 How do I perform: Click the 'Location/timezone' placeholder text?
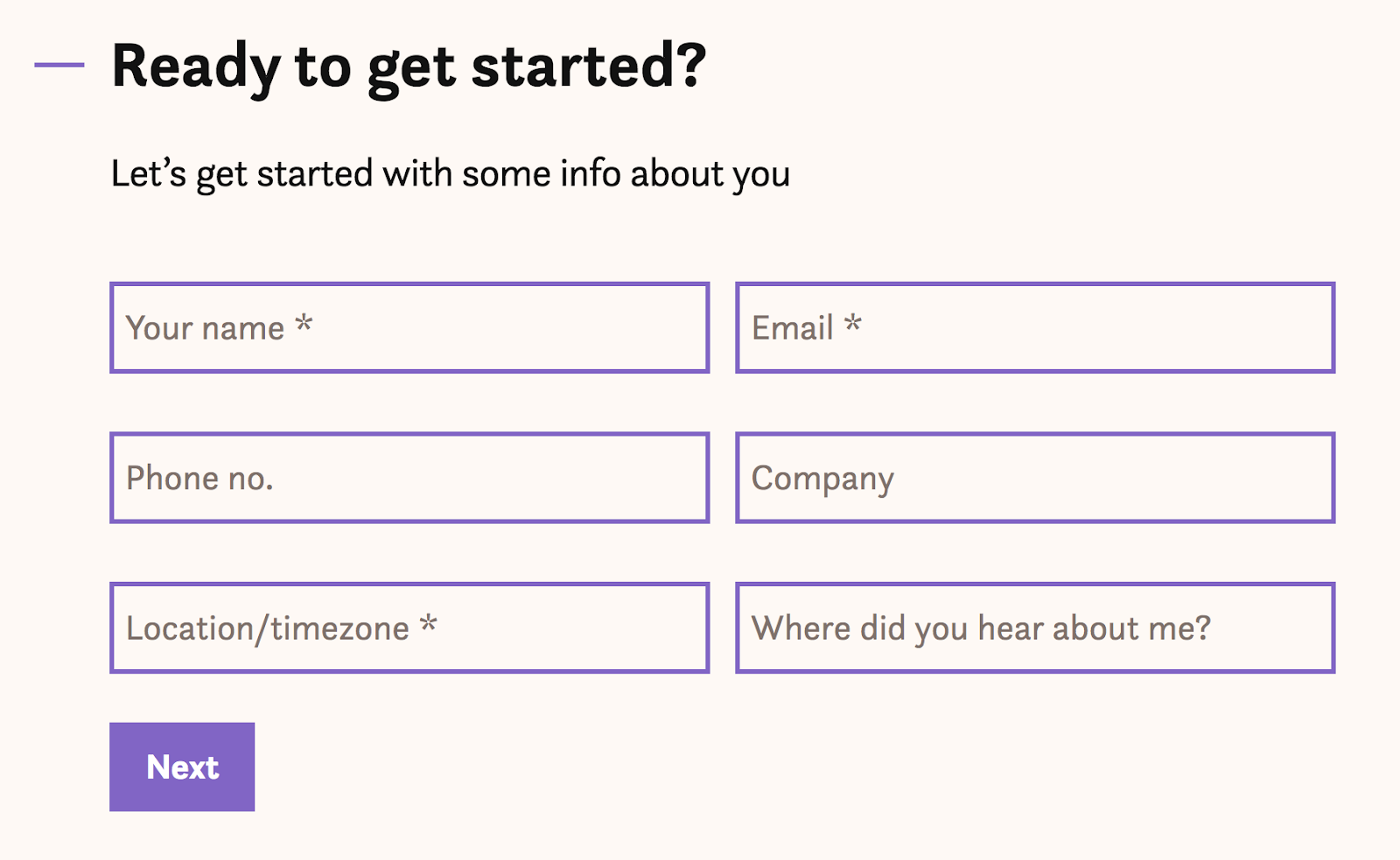267,629
